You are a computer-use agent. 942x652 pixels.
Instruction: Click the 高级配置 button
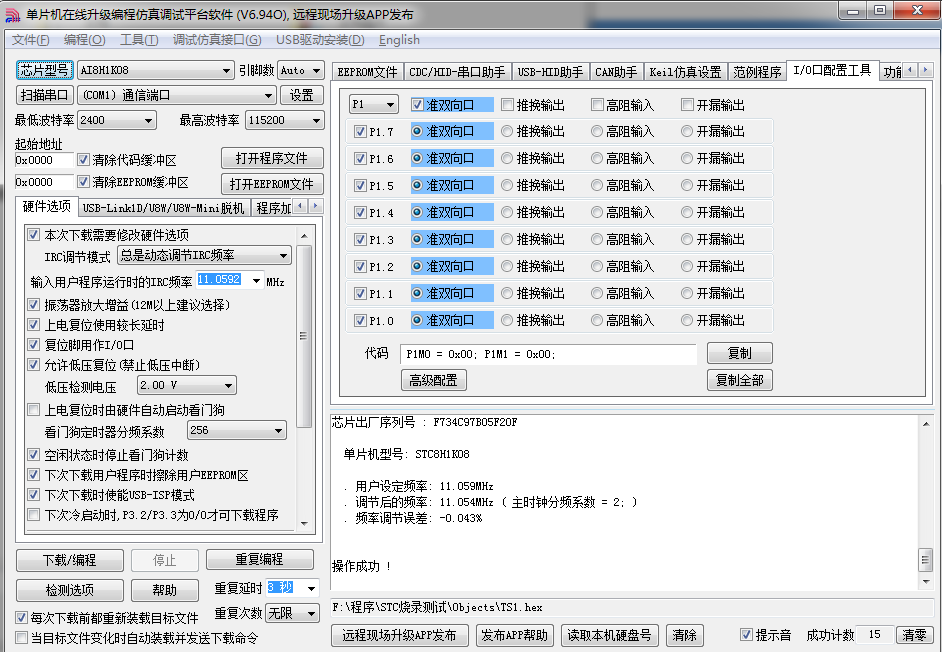[x=433, y=380]
